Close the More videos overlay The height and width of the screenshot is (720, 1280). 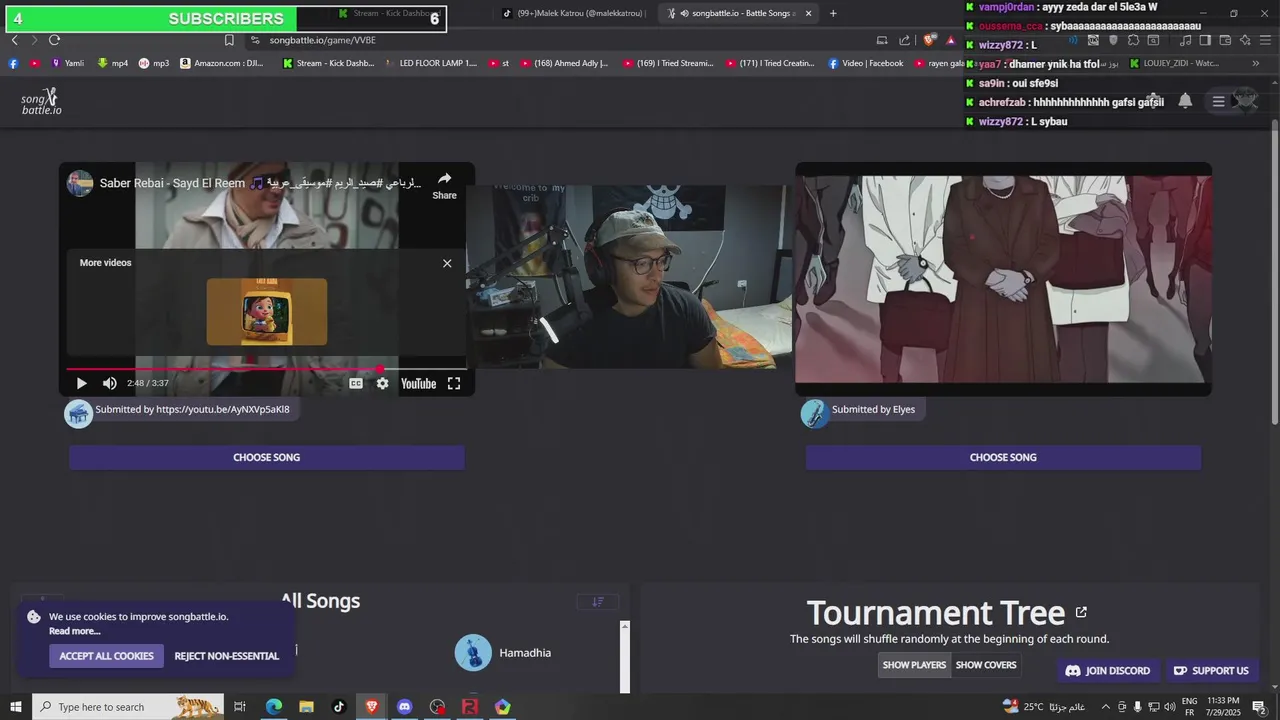(447, 263)
